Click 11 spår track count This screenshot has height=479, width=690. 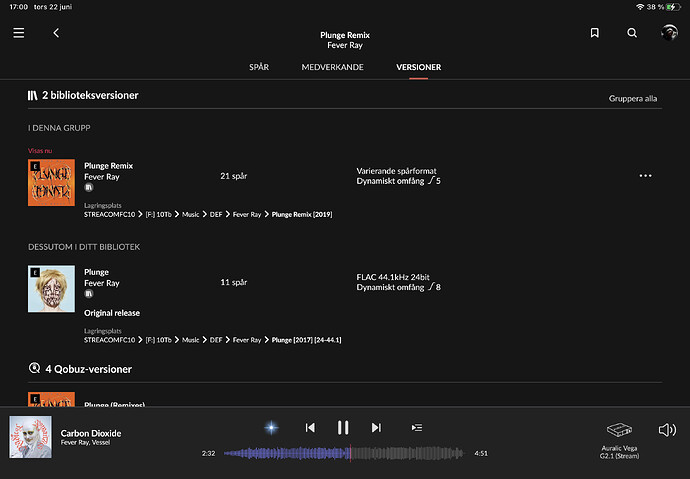[233, 282]
